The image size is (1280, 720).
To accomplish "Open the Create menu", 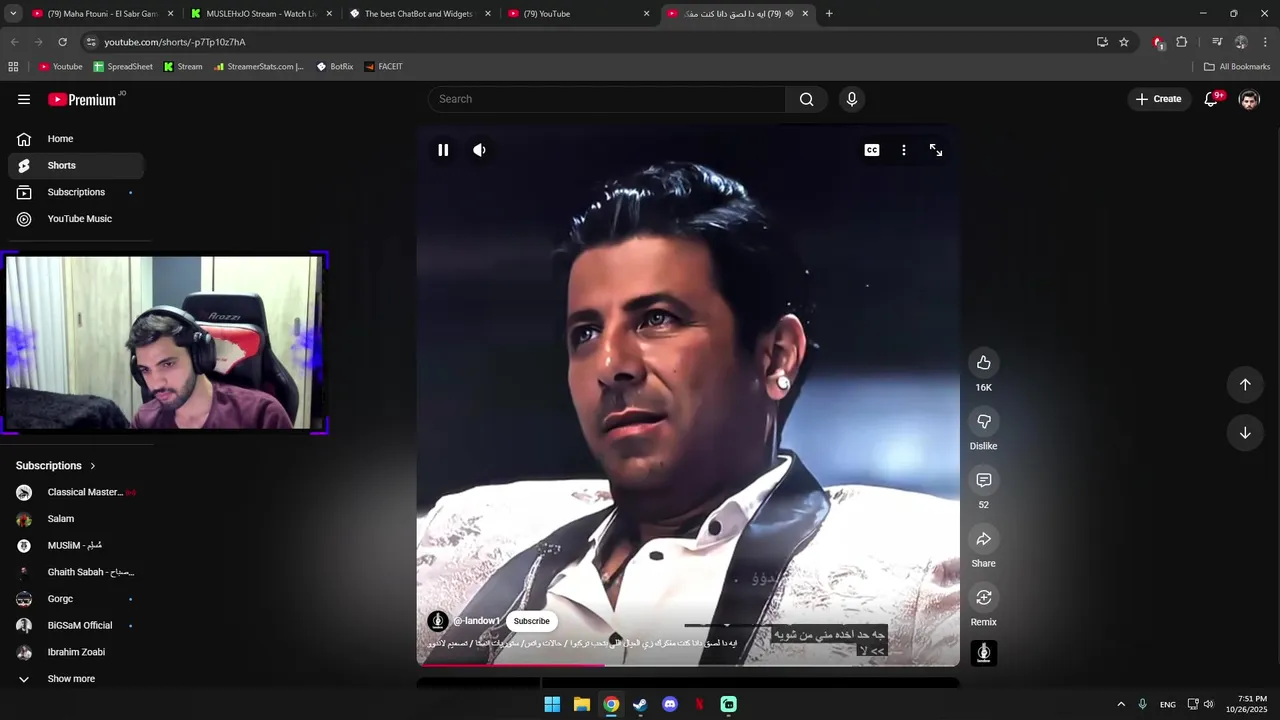I will 1159,99.
